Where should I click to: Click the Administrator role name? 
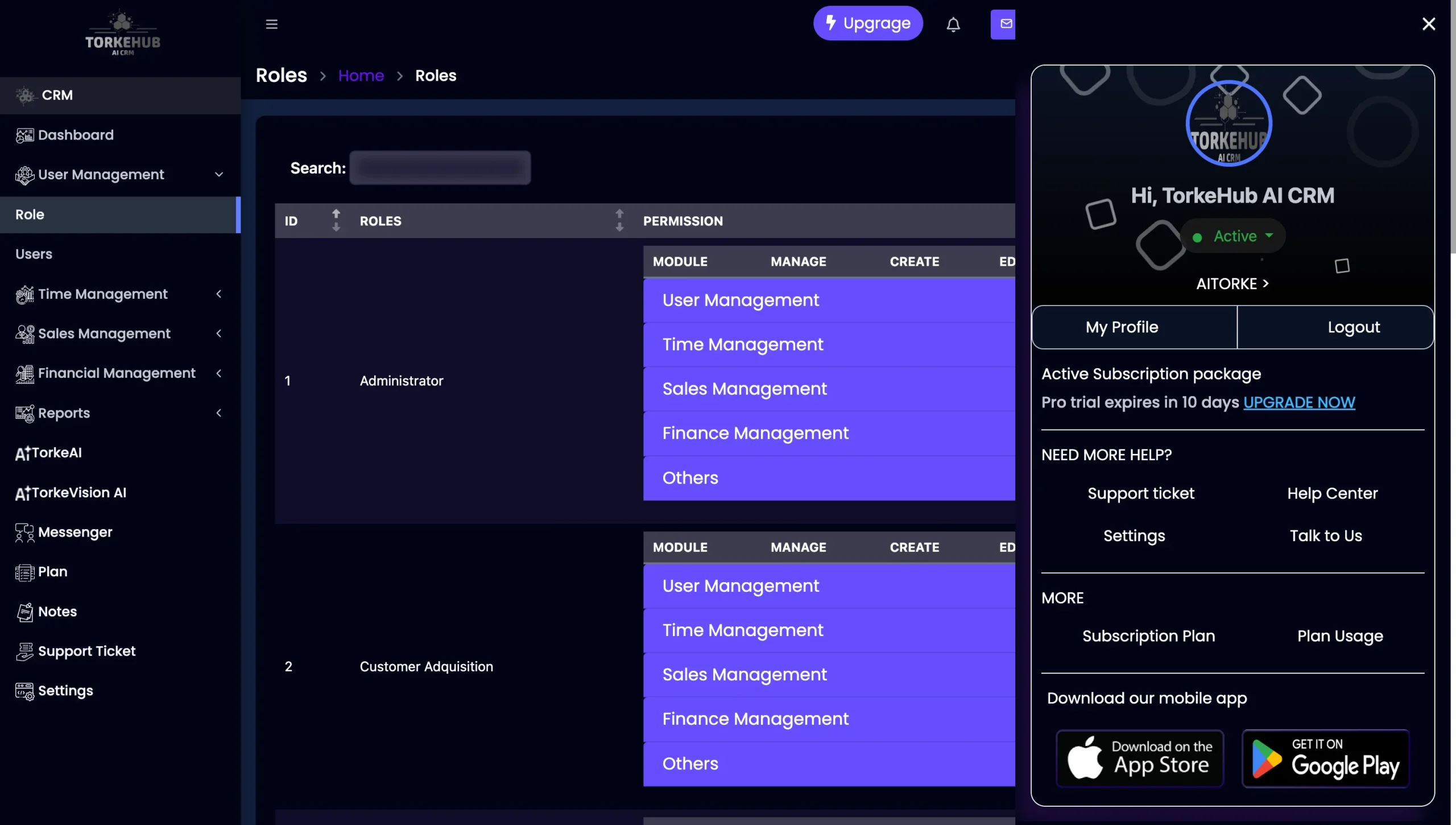[x=401, y=381]
